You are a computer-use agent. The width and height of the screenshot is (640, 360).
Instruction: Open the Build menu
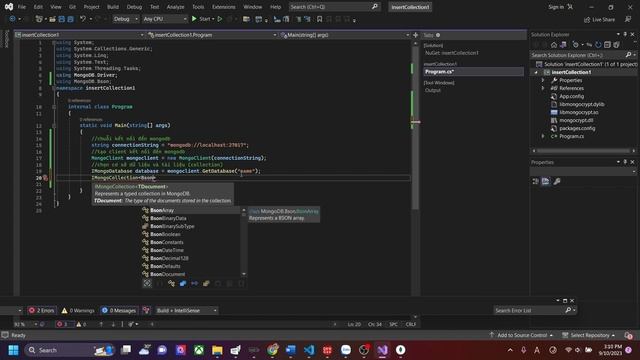(113, 7)
